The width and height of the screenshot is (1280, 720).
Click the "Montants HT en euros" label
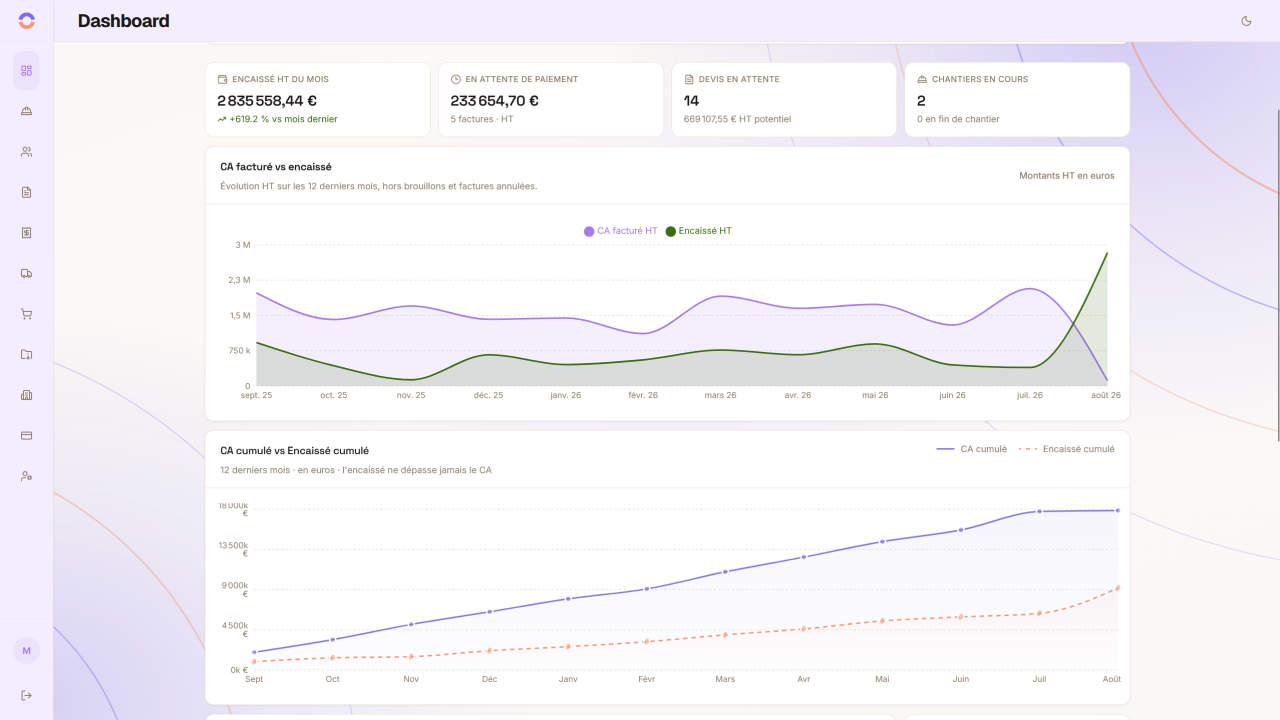point(1067,176)
